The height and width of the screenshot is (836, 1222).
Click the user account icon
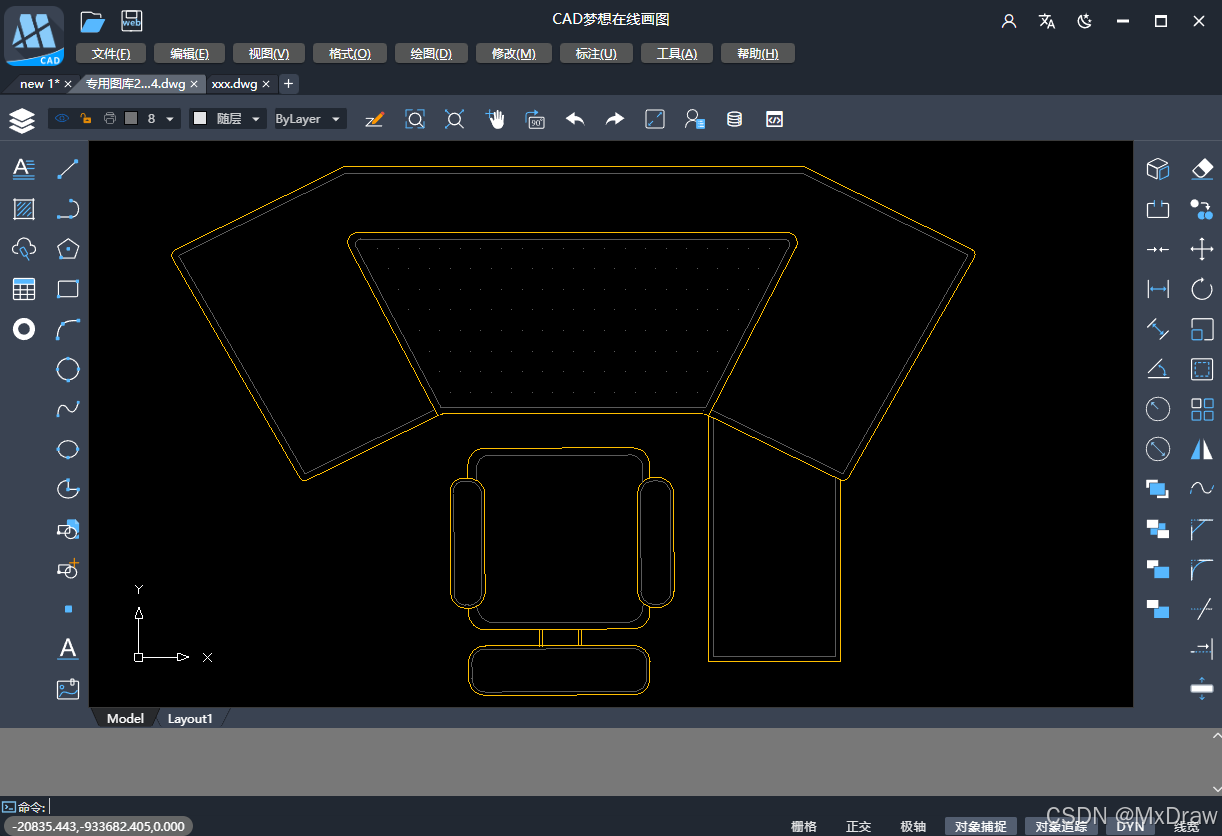point(1009,21)
